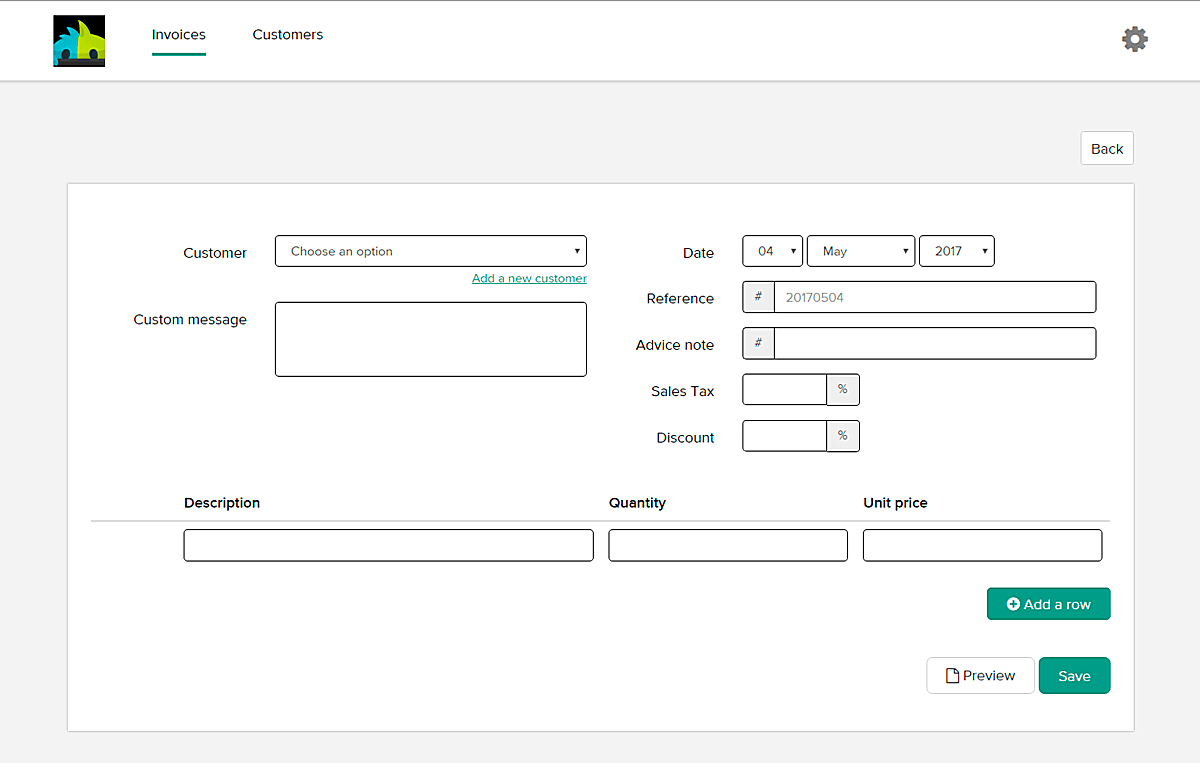Click into the Description input field
This screenshot has width=1200, height=763.
(x=388, y=545)
